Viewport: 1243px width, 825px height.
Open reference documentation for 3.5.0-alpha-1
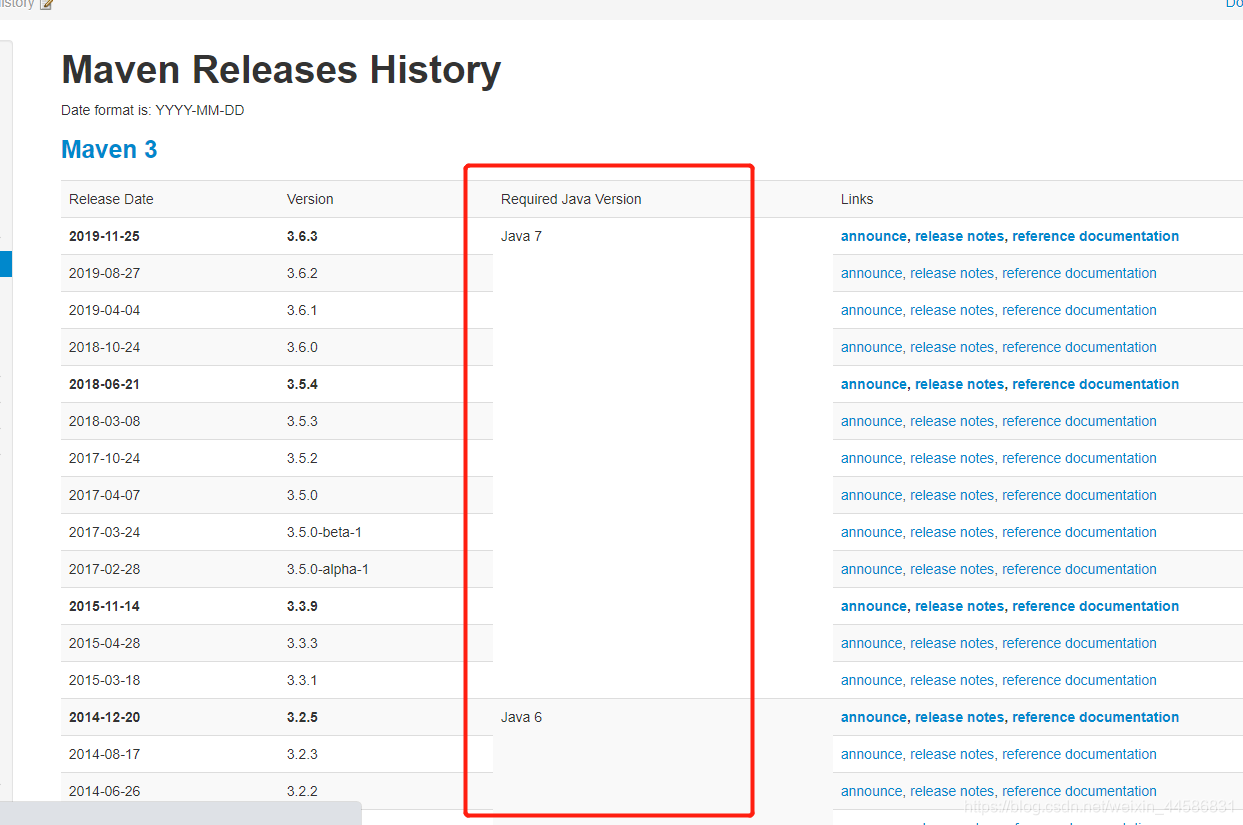(1079, 570)
